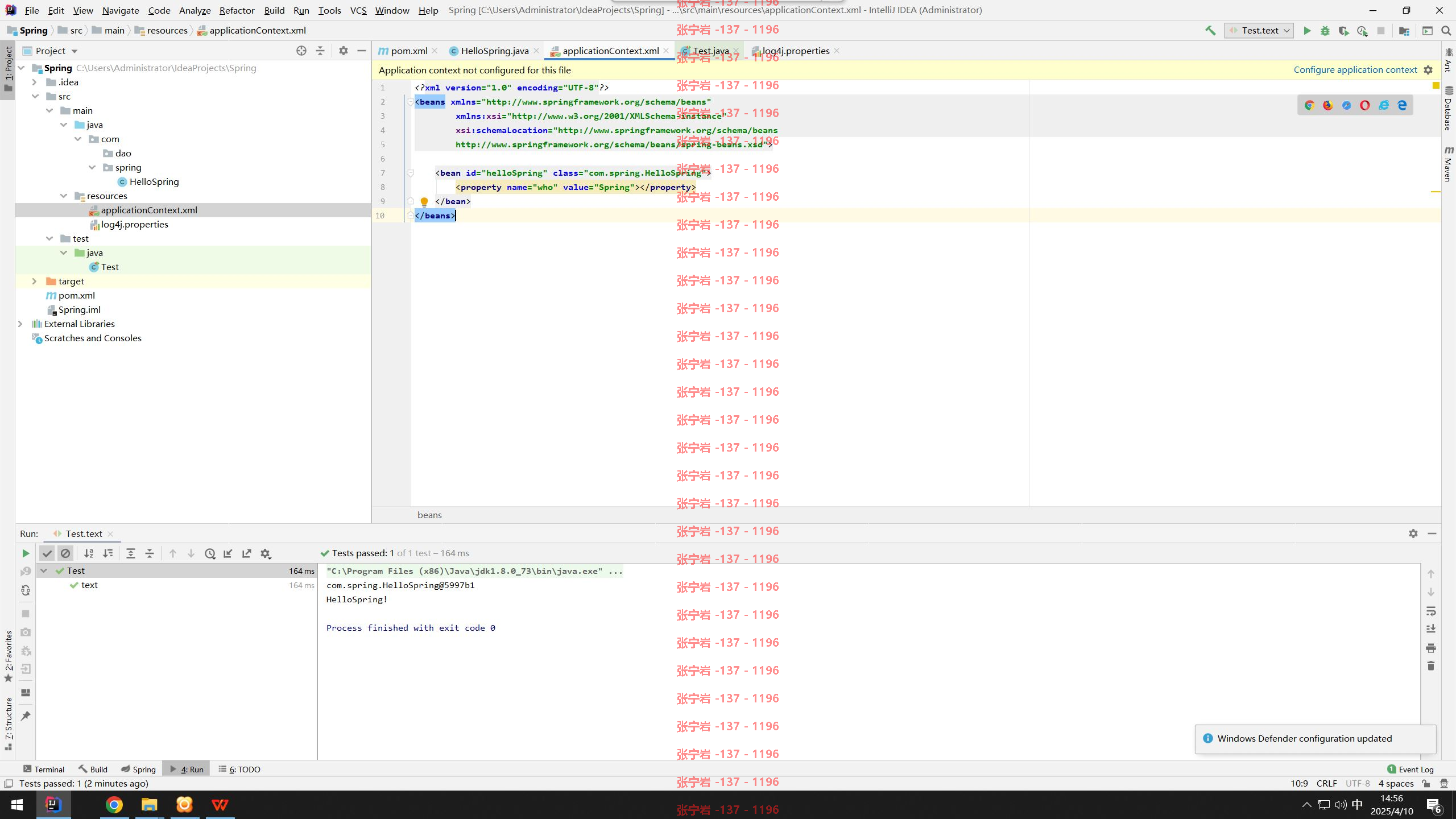Collapse all in Project panel
1456x819 pixels.
click(320, 51)
